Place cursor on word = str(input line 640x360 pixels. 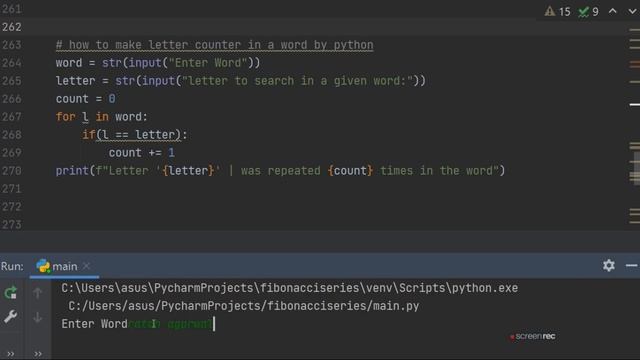point(158,63)
